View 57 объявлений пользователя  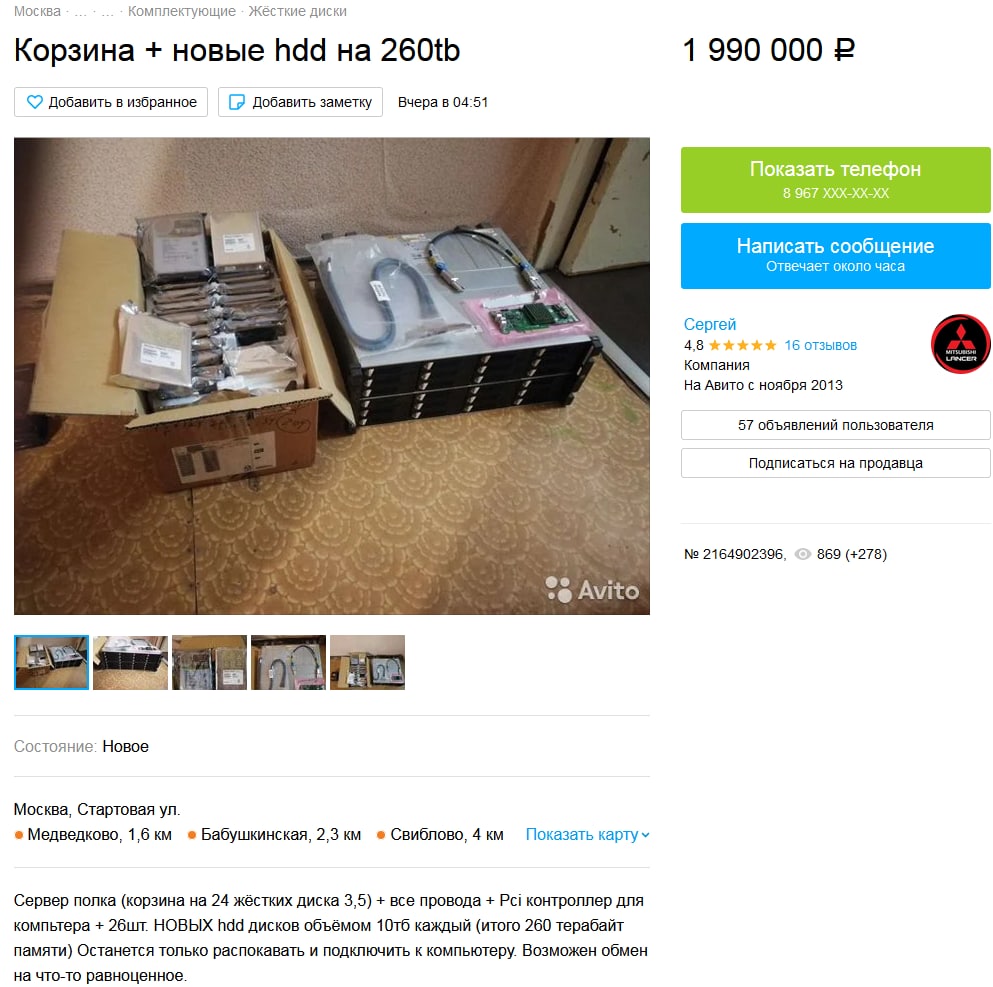(x=835, y=425)
